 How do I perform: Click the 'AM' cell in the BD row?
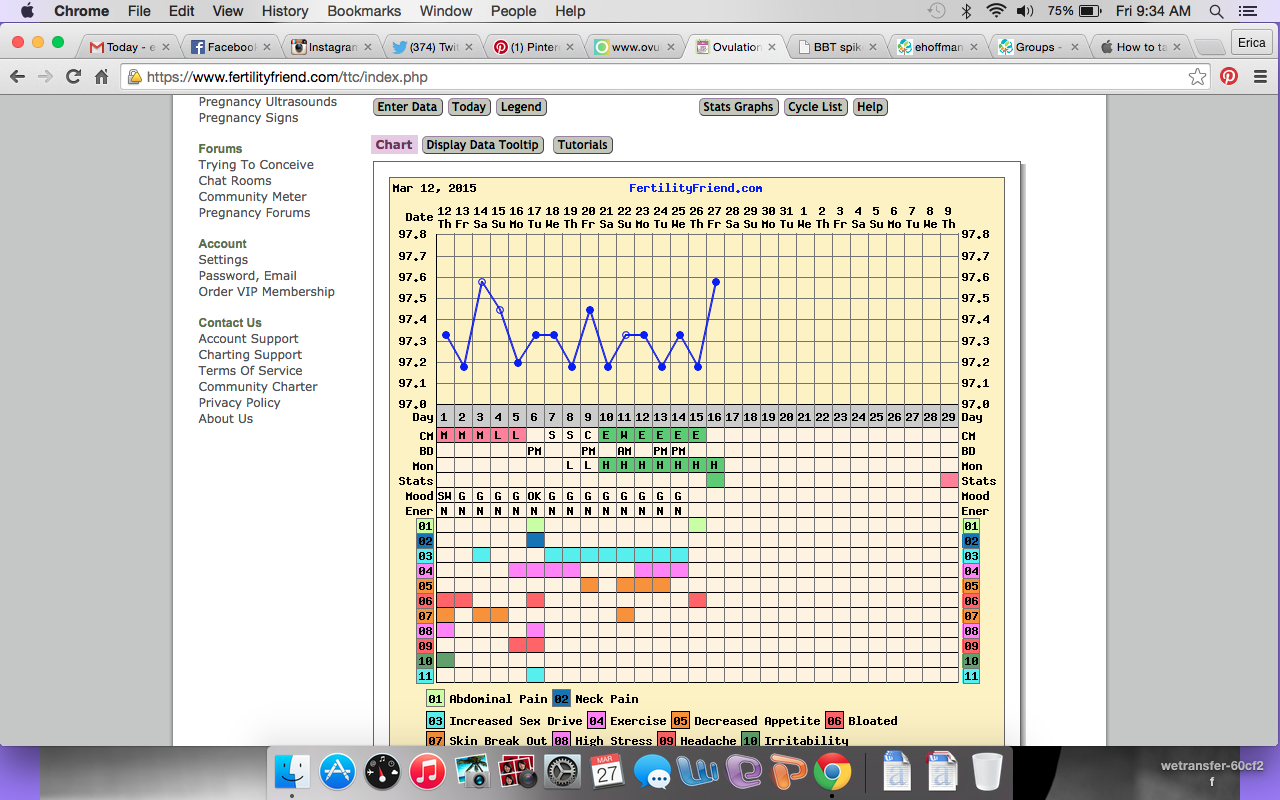tap(625, 451)
